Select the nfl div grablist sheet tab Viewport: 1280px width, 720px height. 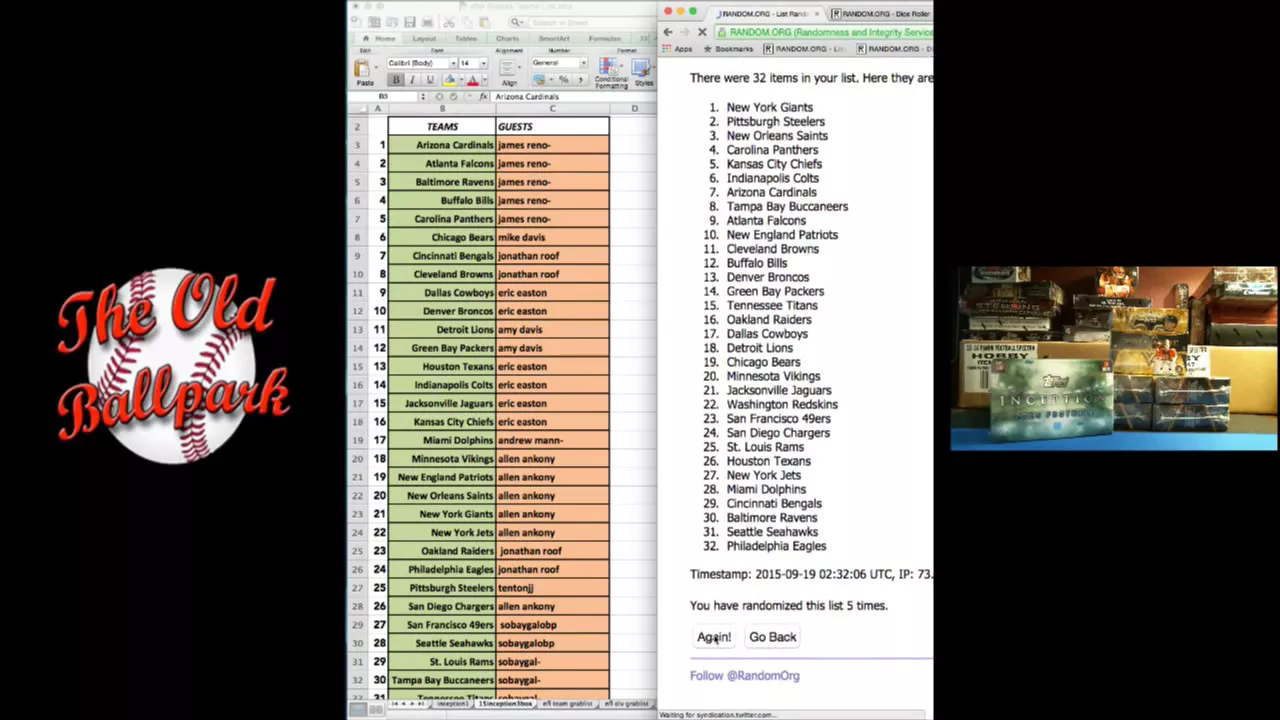click(627, 704)
